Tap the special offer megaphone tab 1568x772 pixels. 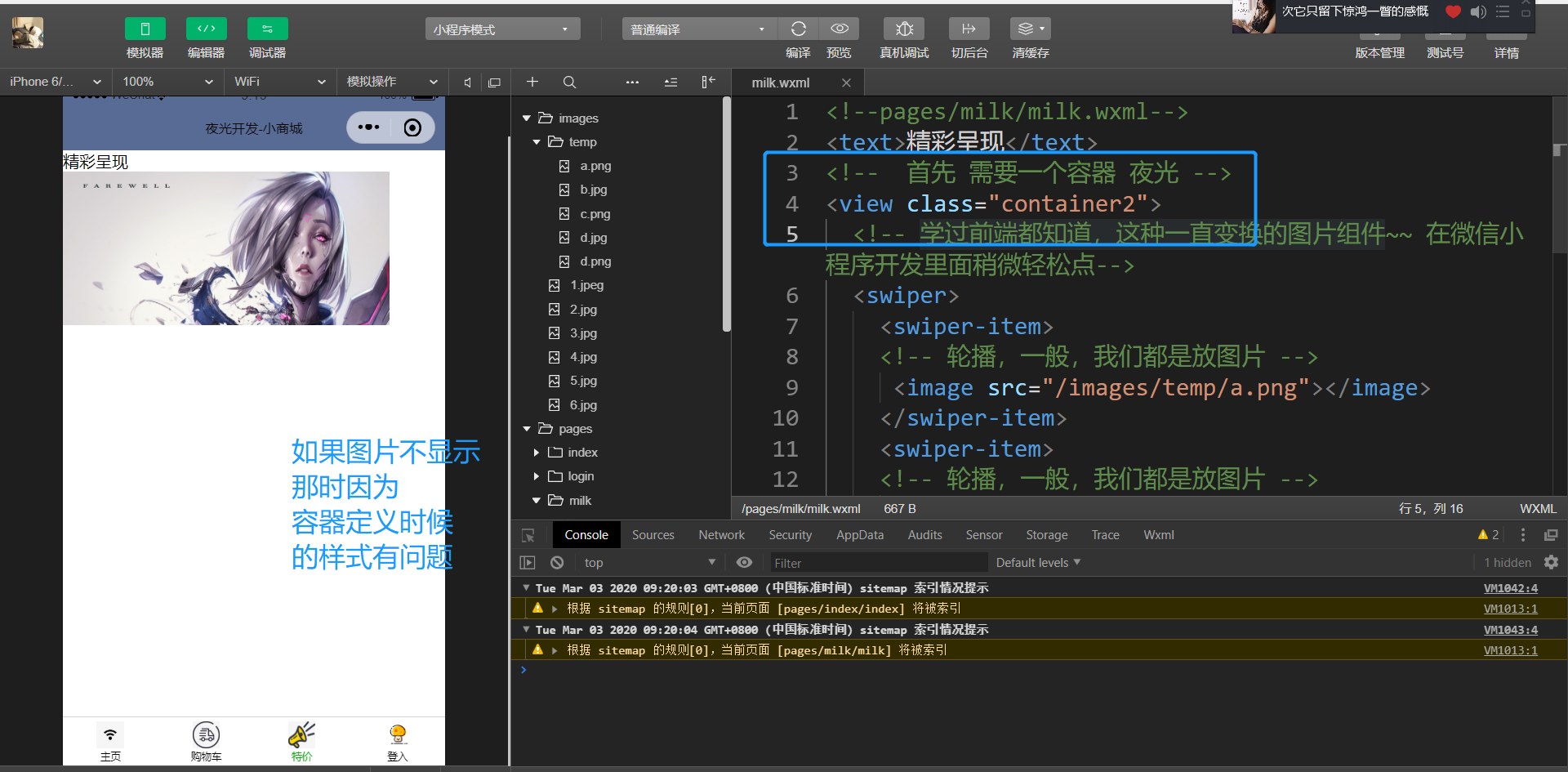tap(301, 742)
